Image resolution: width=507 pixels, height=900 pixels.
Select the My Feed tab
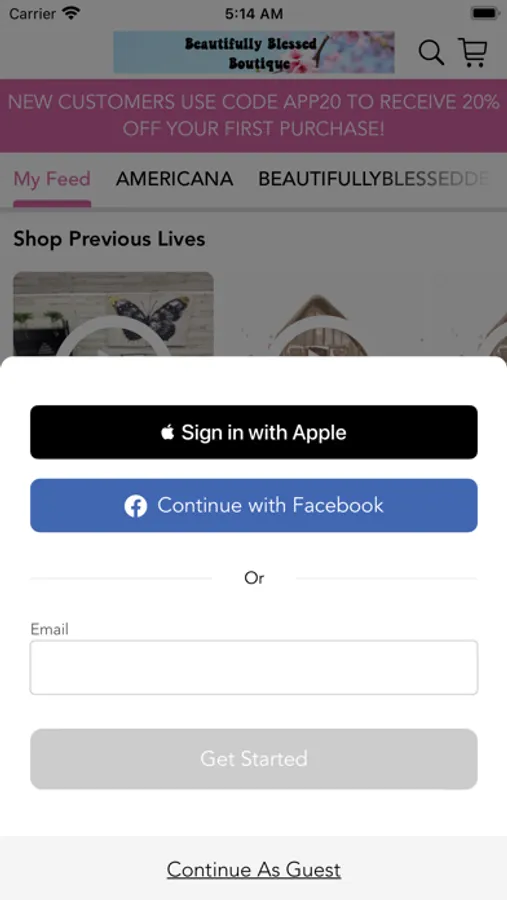(x=52, y=179)
